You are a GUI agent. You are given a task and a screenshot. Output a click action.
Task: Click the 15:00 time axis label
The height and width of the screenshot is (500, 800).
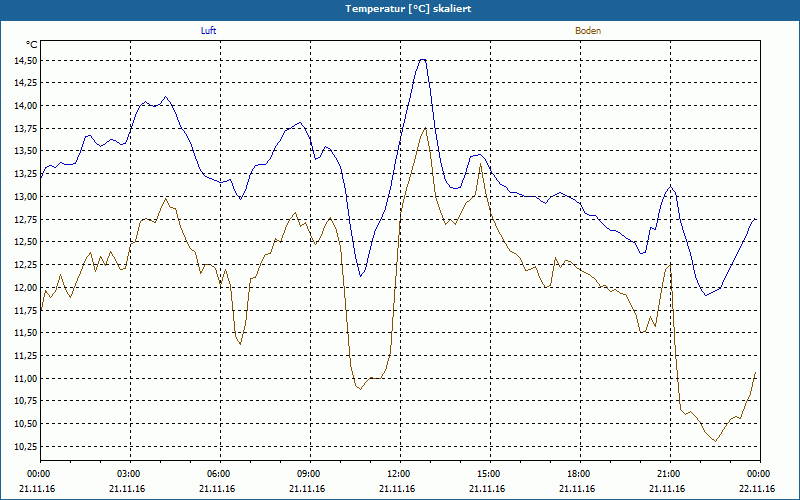click(x=489, y=474)
